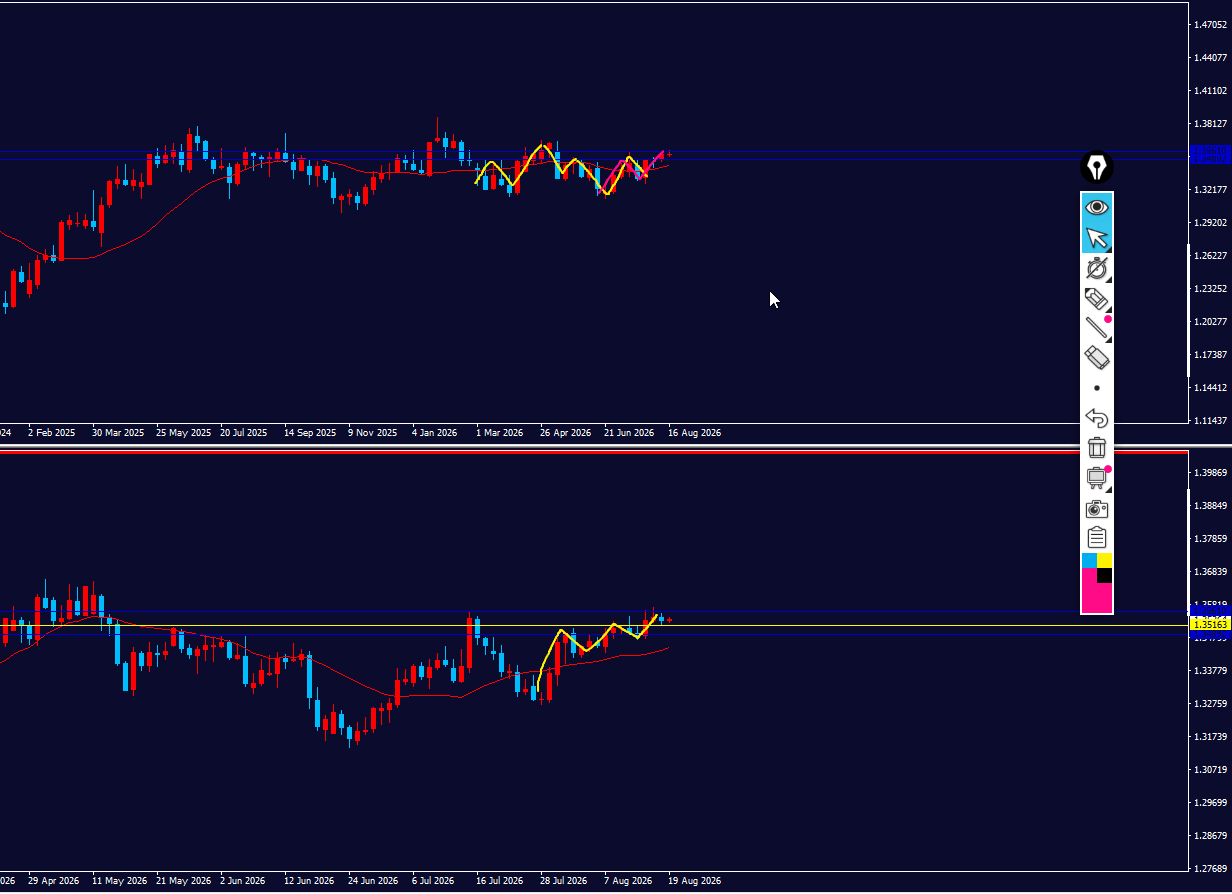Click the 25 May 2025 date label
Viewport: 1232px width, 894px height.
tap(184, 433)
